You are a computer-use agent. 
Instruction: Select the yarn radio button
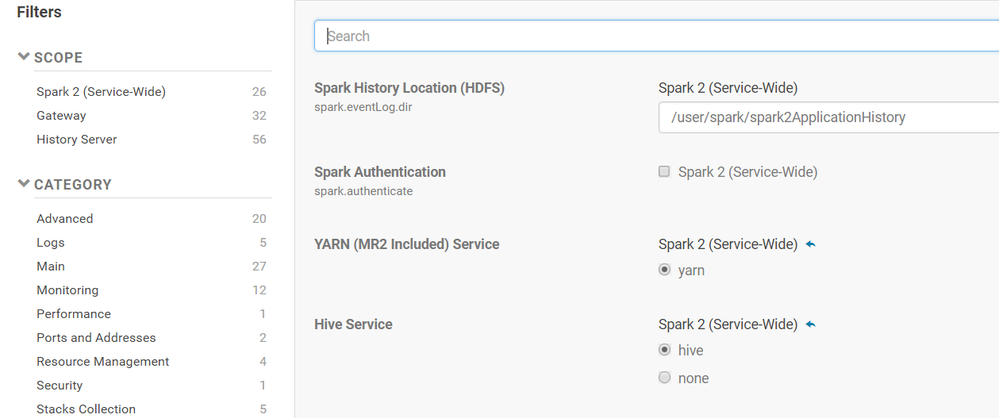click(x=664, y=270)
